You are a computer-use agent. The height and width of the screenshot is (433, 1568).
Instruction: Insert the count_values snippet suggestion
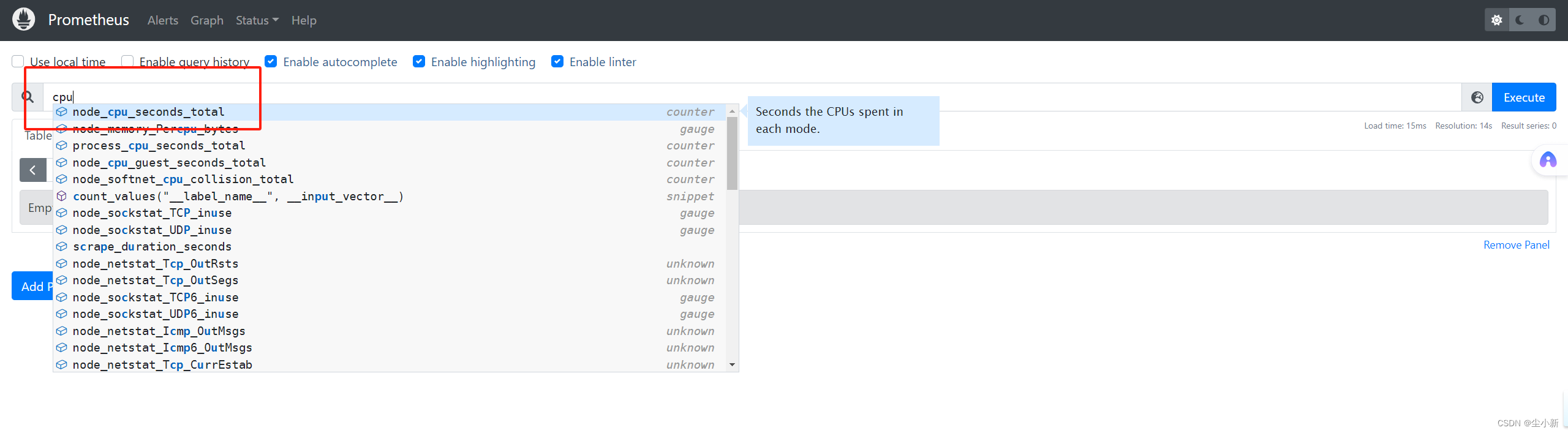click(390, 197)
